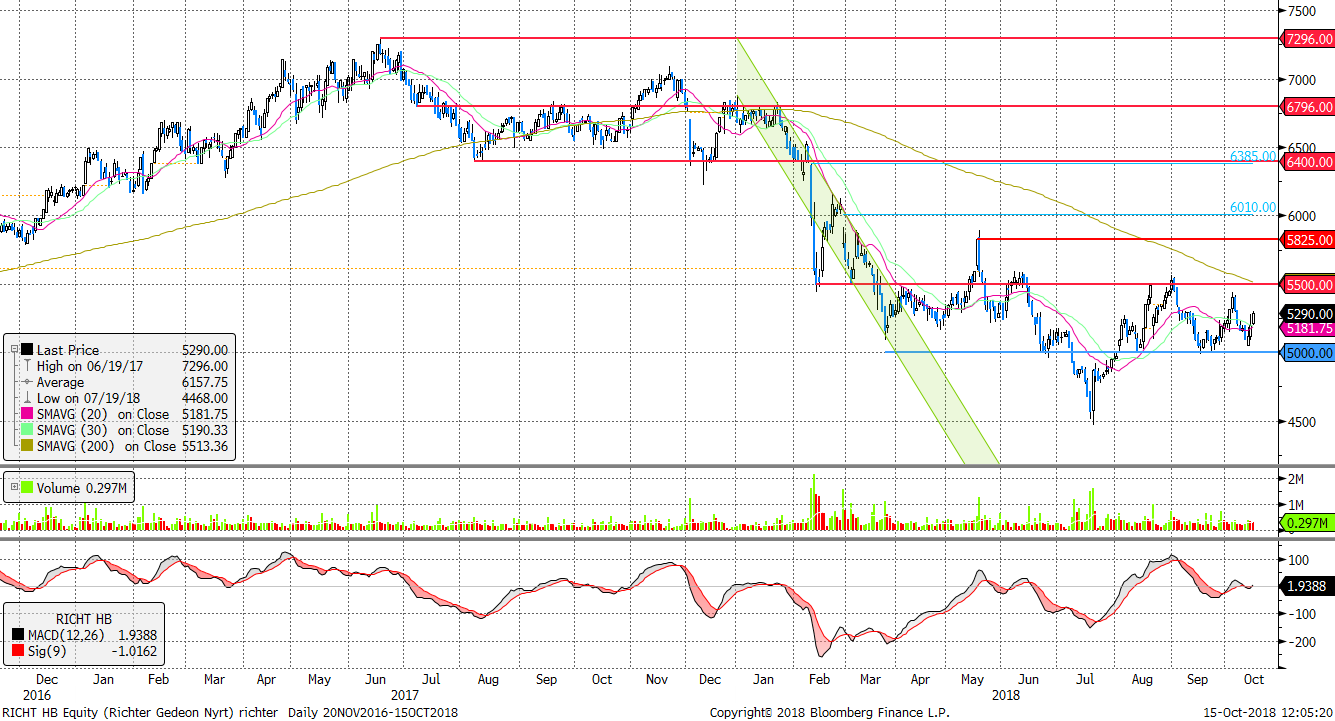Click "SMAVG (200) on Close" legend text
1335x721 pixels.
point(106,446)
